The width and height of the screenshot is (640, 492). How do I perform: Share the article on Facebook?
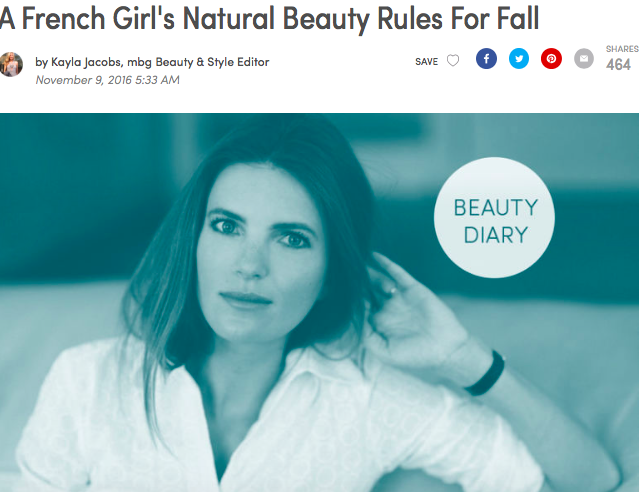pyautogui.click(x=486, y=59)
